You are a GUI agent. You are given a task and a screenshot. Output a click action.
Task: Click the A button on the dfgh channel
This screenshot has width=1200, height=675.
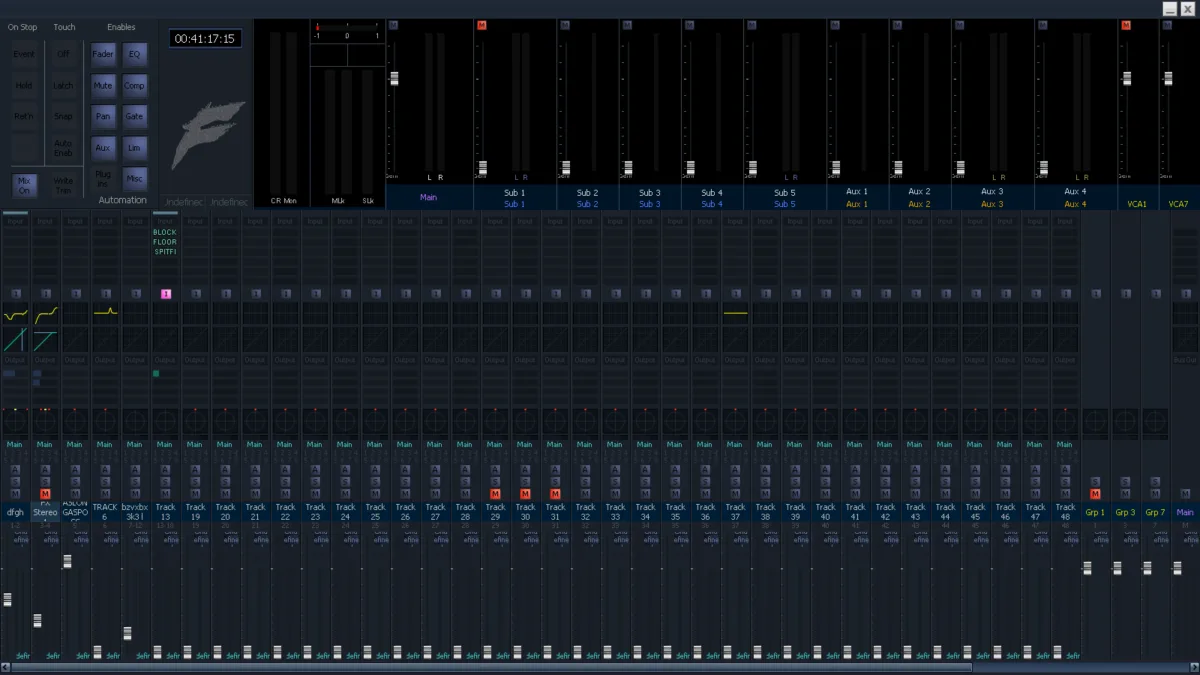pyautogui.click(x=15, y=469)
